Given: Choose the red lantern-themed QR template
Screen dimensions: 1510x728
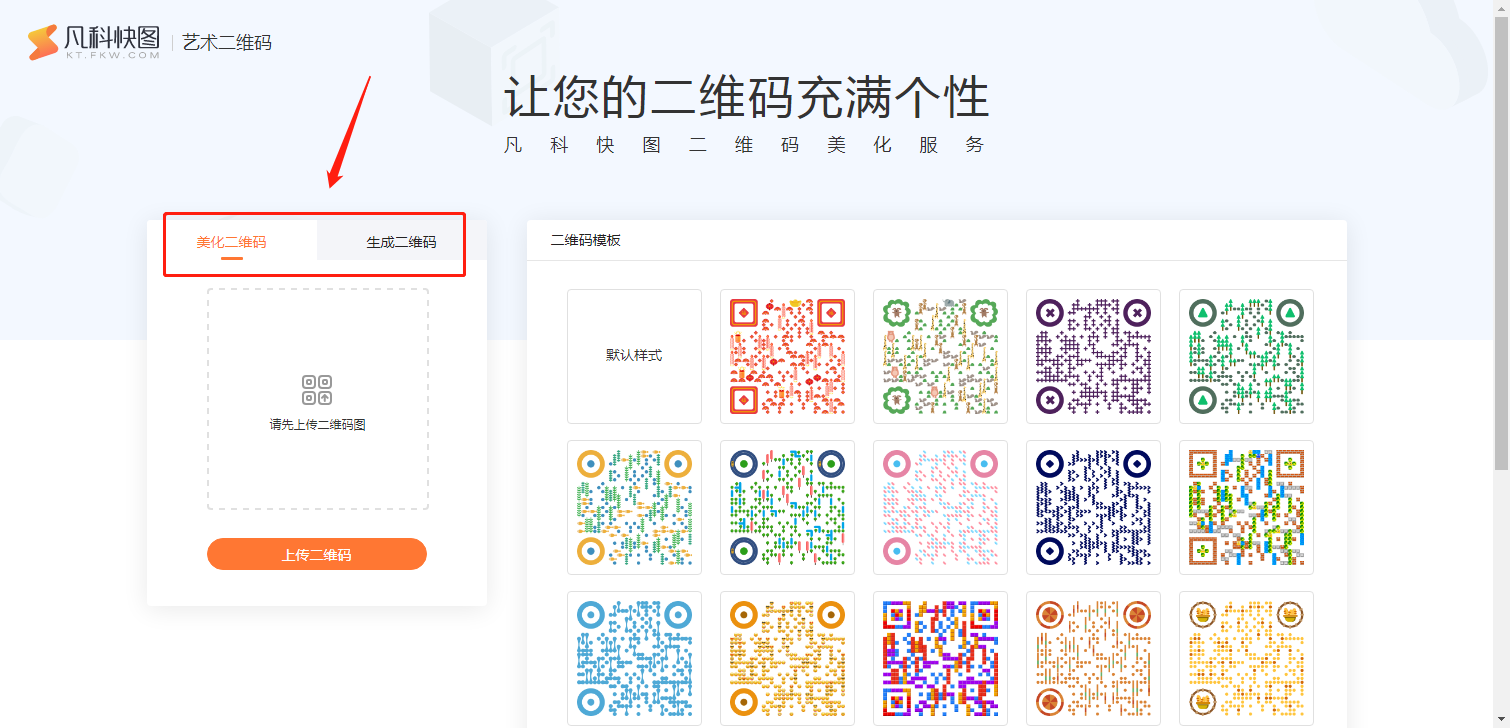Looking at the screenshot, I should (787, 356).
